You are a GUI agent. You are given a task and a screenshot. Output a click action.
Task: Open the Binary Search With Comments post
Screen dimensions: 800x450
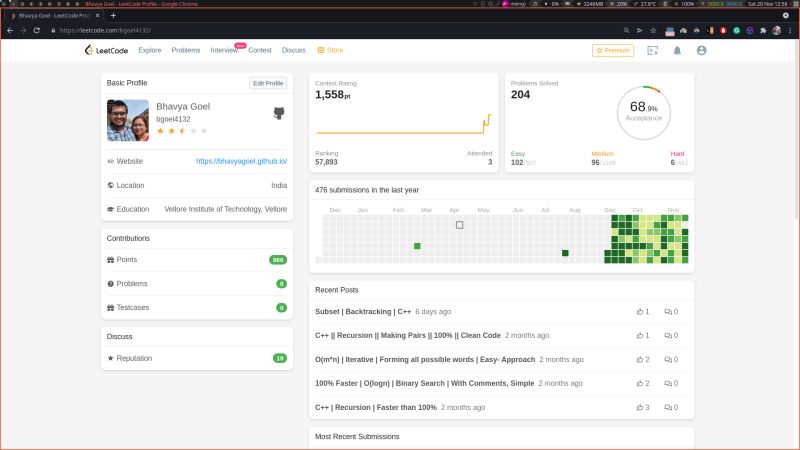(x=424, y=383)
